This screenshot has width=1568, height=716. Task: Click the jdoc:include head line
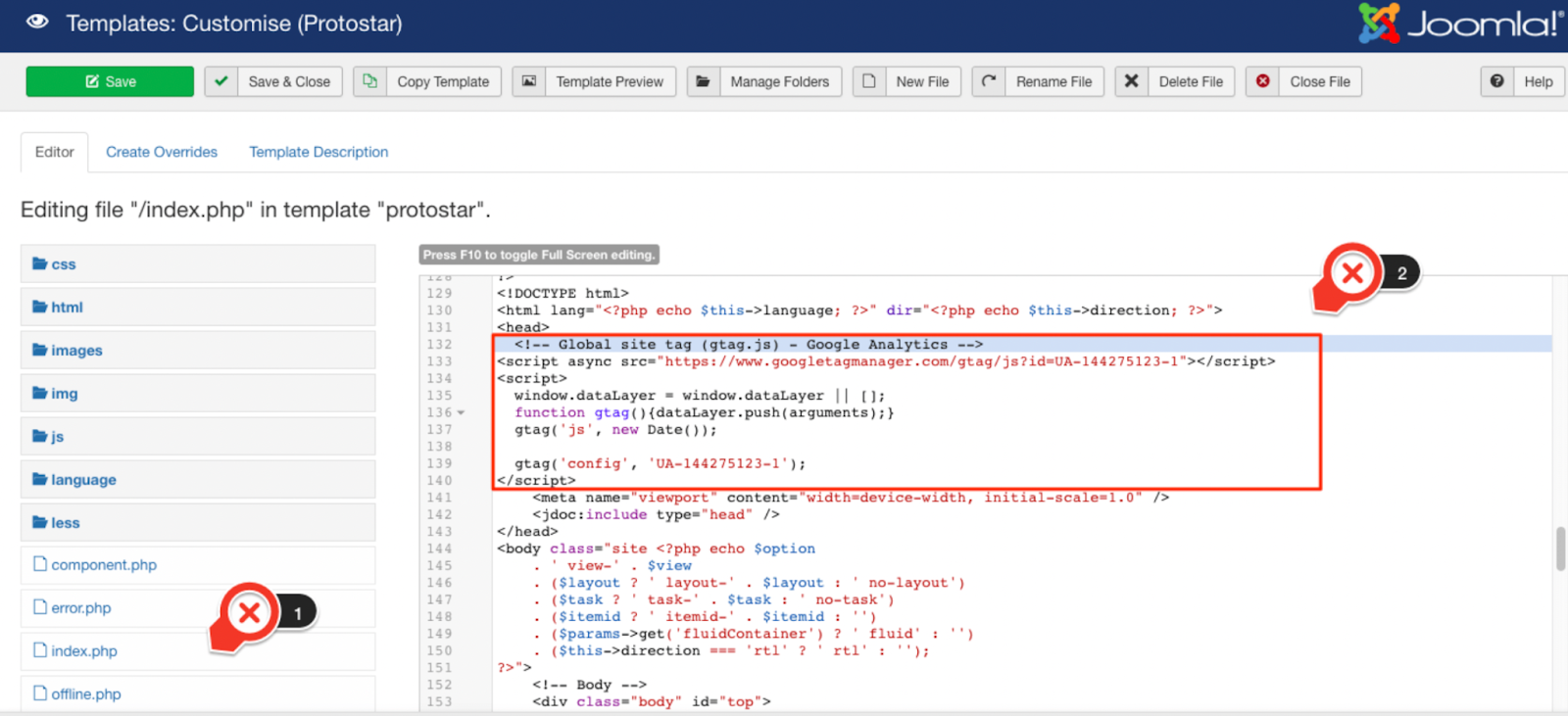656,514
